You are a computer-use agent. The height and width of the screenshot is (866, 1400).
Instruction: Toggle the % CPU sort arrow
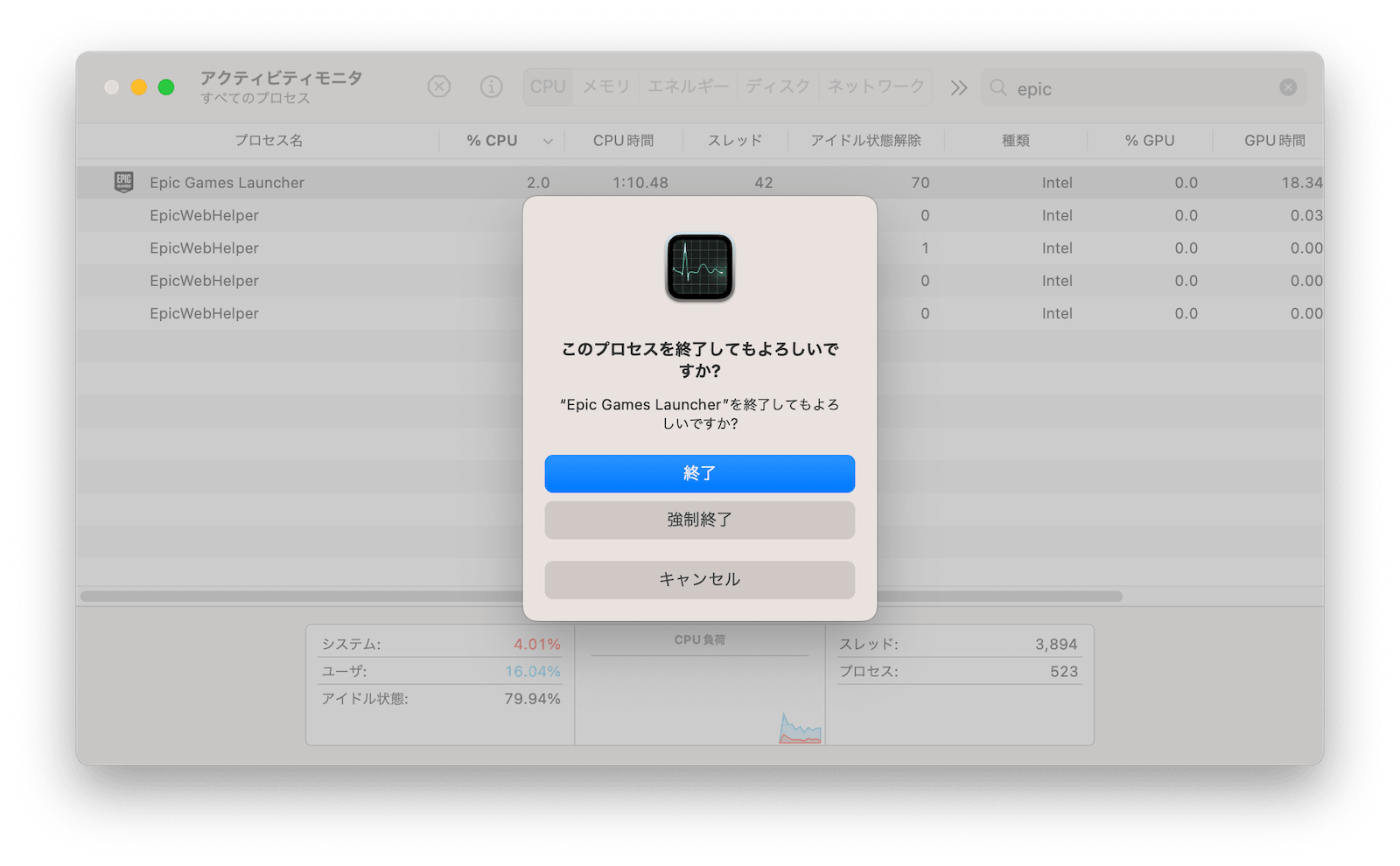pos(548,141)
